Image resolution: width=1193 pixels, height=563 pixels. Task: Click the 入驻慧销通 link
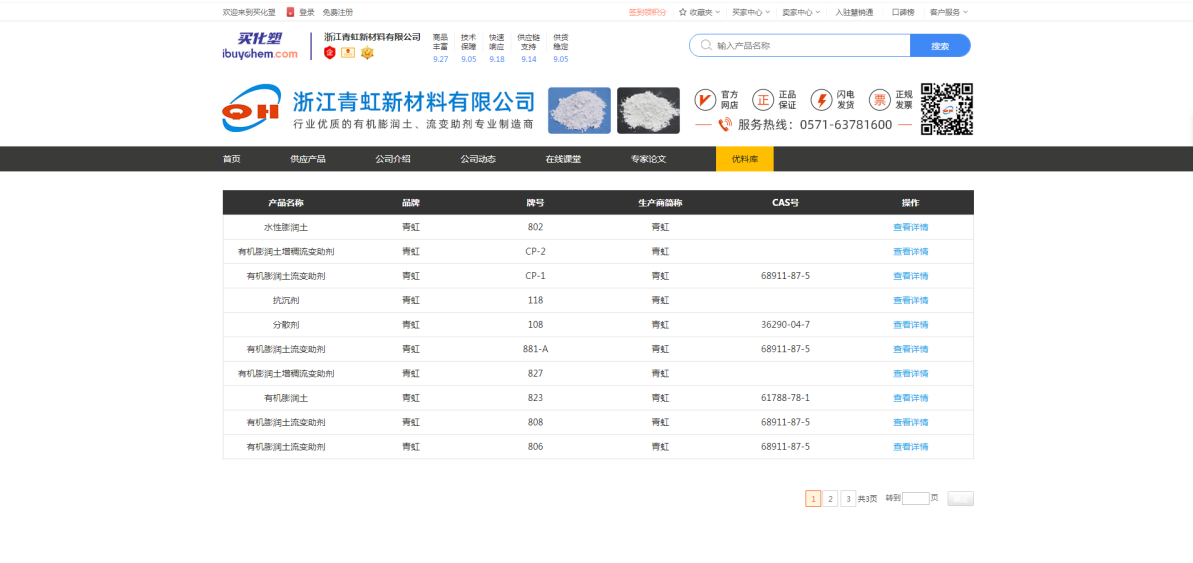point(854,12)
